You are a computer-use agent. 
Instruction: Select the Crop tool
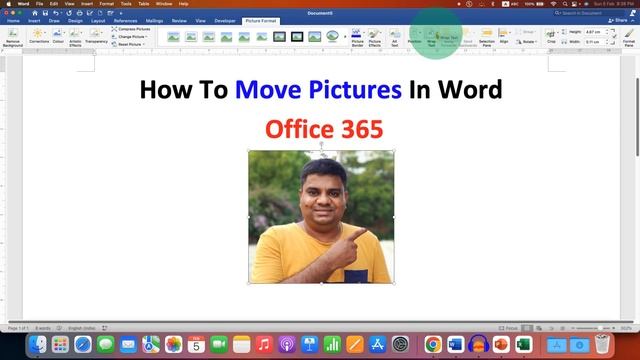551,36
